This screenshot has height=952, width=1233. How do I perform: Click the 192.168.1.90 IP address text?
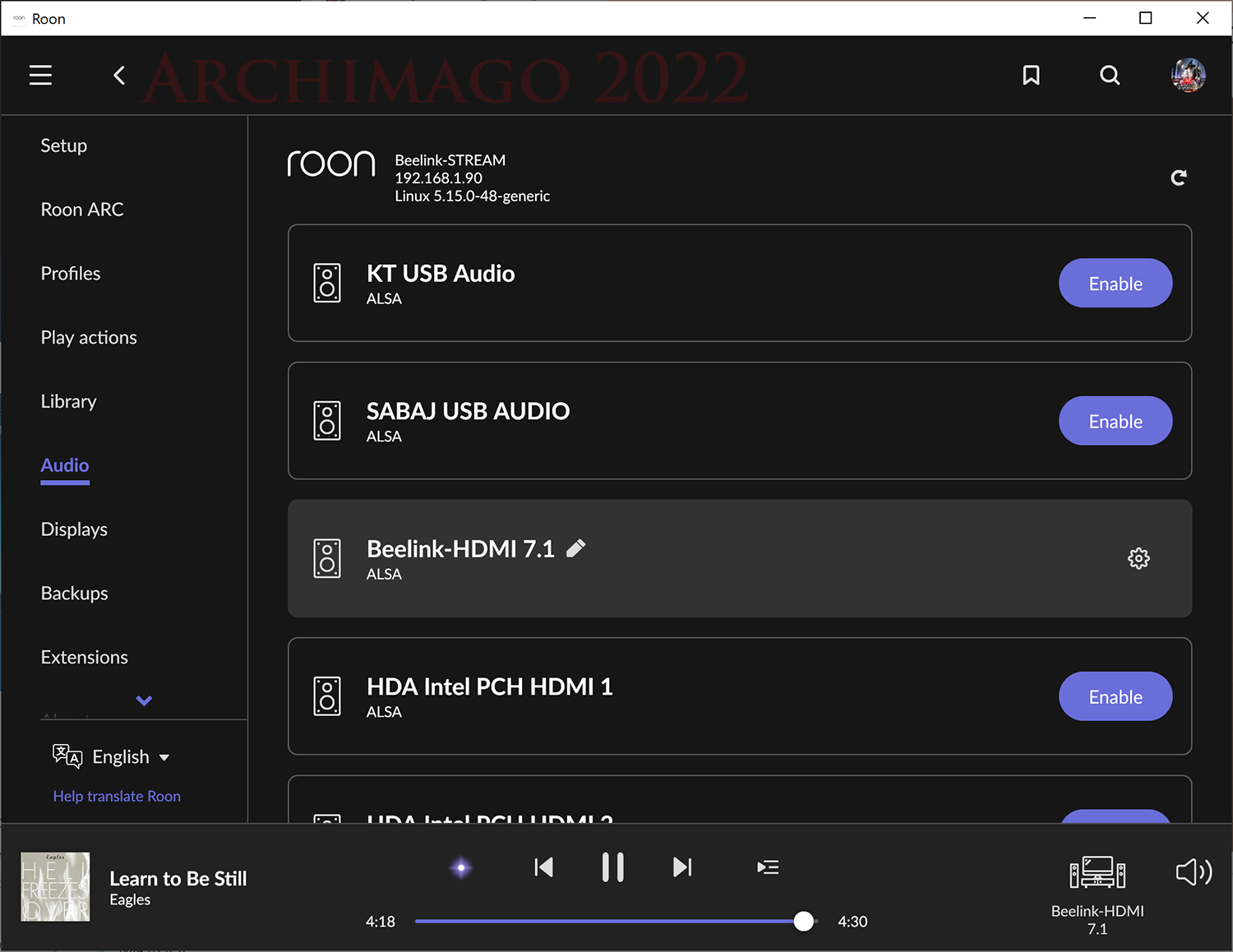pos(438,178)
